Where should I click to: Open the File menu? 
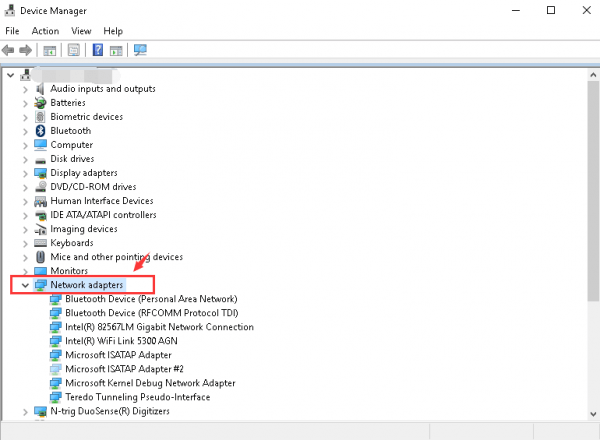click(12, 31)
